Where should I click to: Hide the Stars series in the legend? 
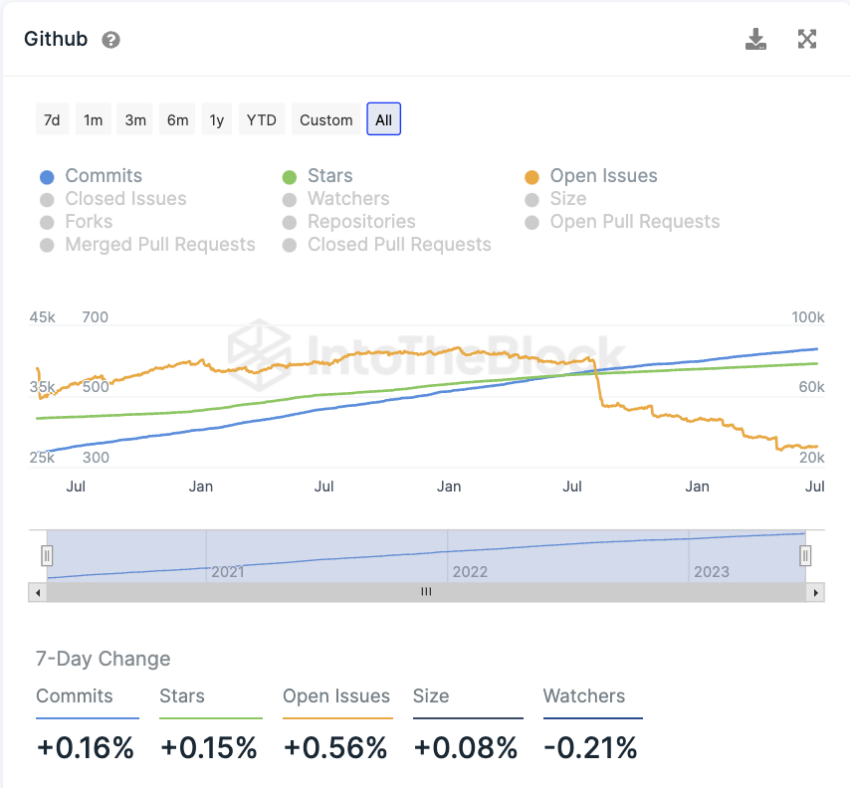tap(318, 176)
